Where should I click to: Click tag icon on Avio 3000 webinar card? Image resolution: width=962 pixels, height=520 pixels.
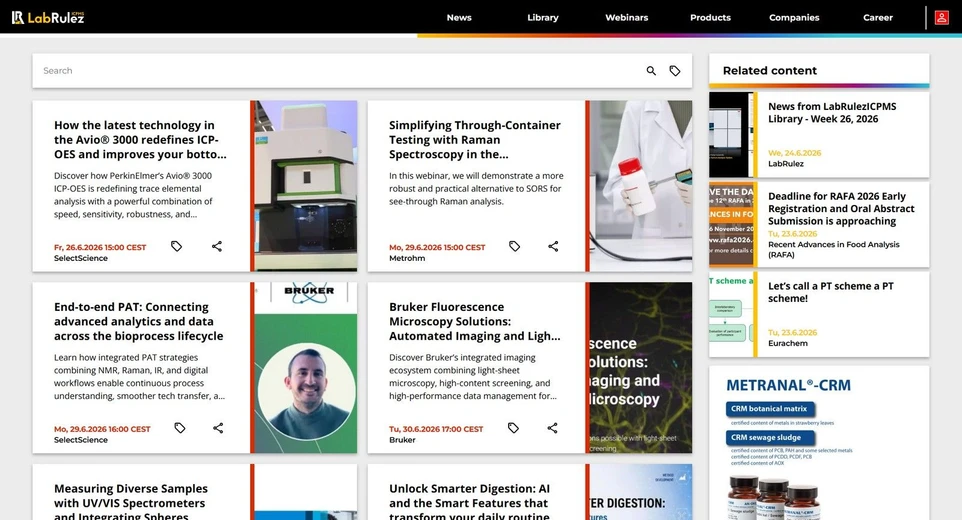(176, 246)
